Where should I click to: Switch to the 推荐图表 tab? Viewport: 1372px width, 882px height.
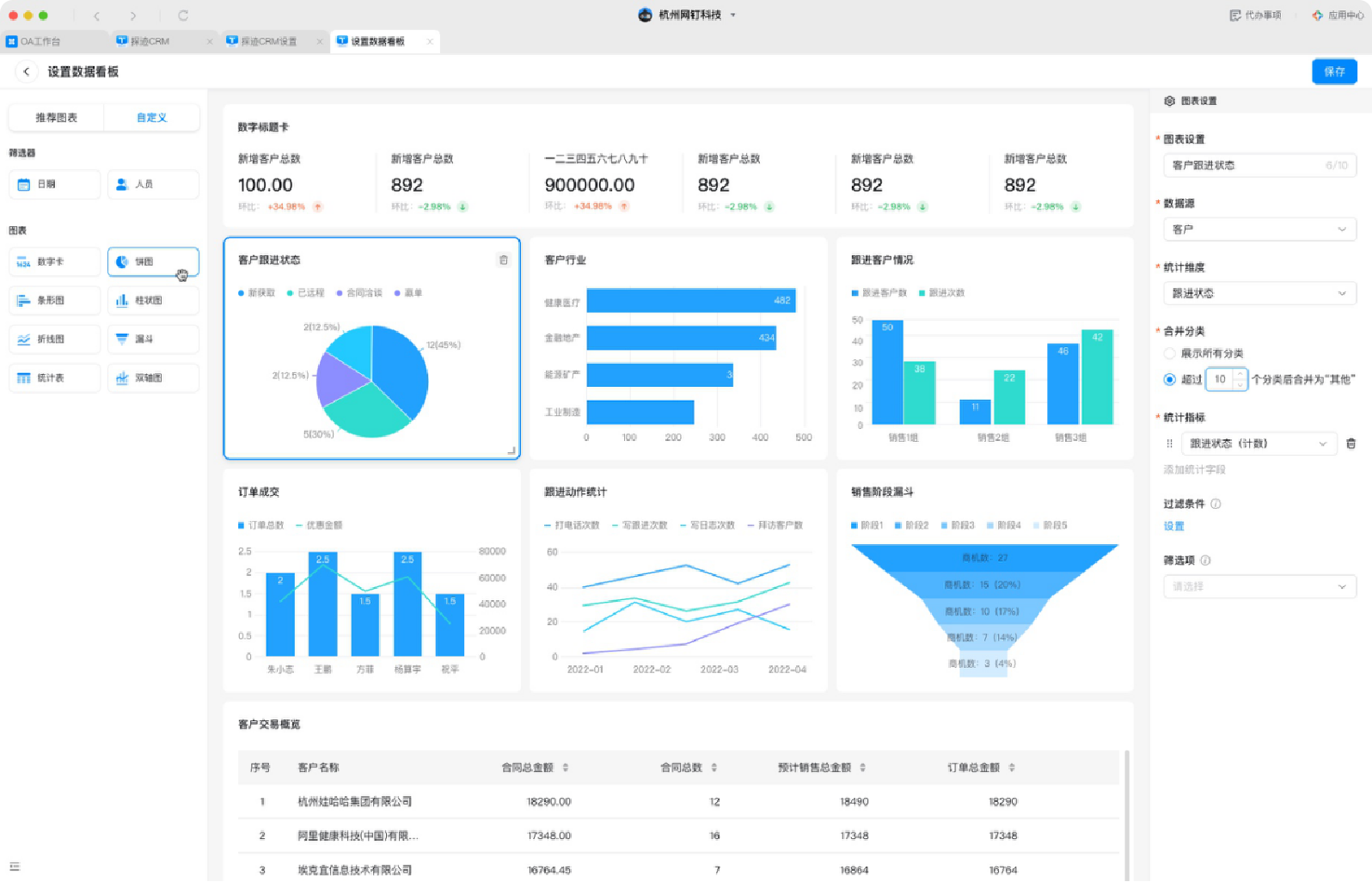coord(56,118)
